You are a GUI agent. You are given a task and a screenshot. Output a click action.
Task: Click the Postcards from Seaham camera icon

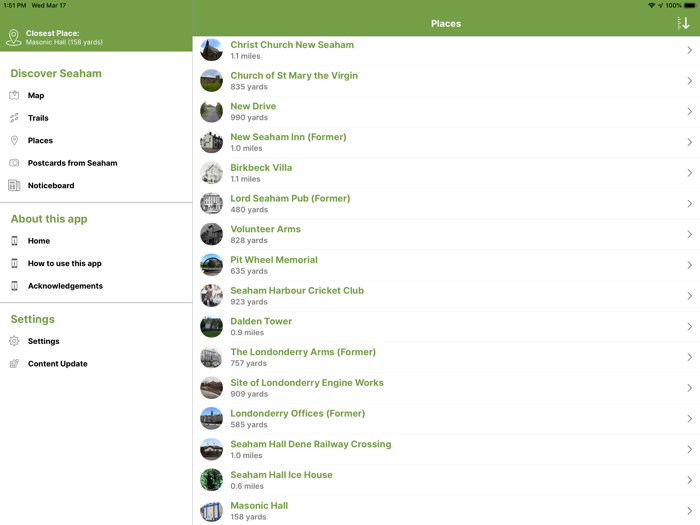(14, 163)
